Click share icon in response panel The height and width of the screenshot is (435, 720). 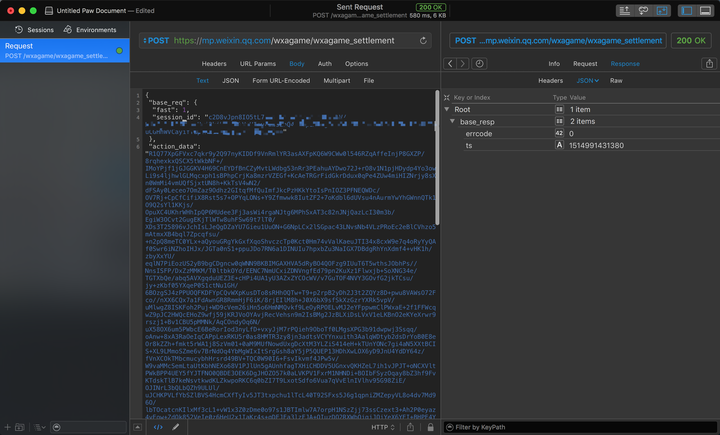709,63
